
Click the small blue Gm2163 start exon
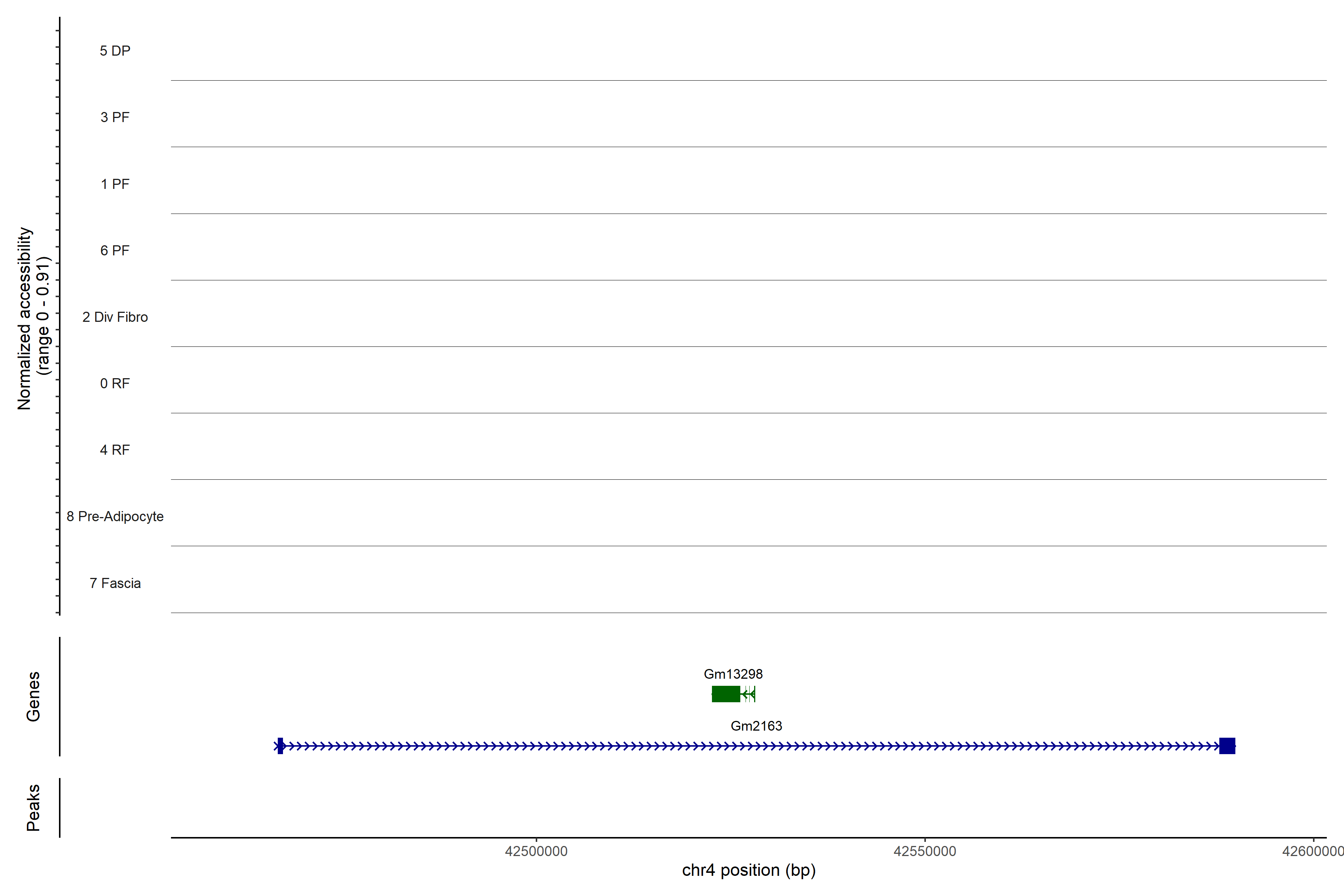[x=280, y=746]
